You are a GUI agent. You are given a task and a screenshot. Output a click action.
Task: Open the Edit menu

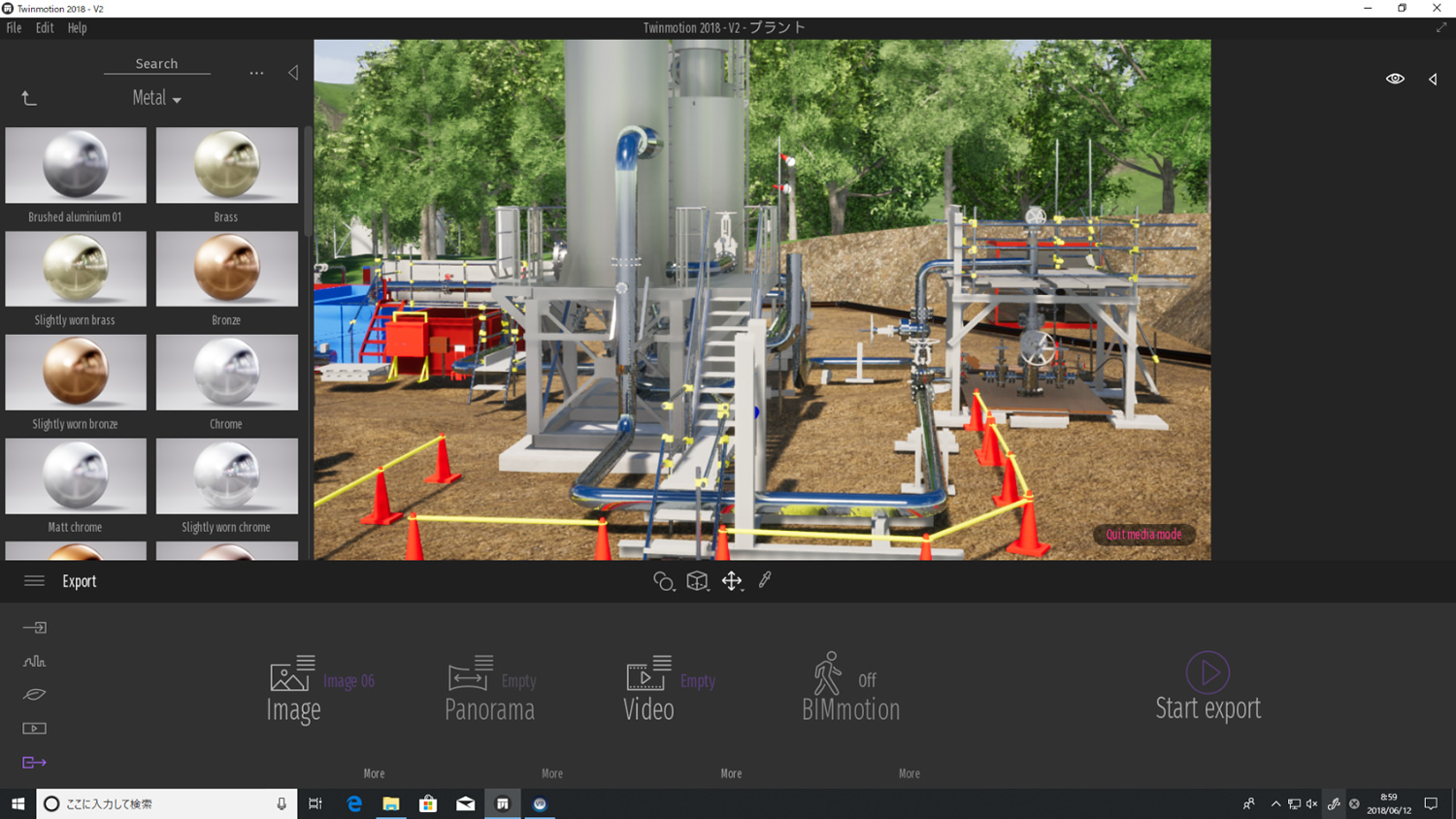[x=45, y=28]
